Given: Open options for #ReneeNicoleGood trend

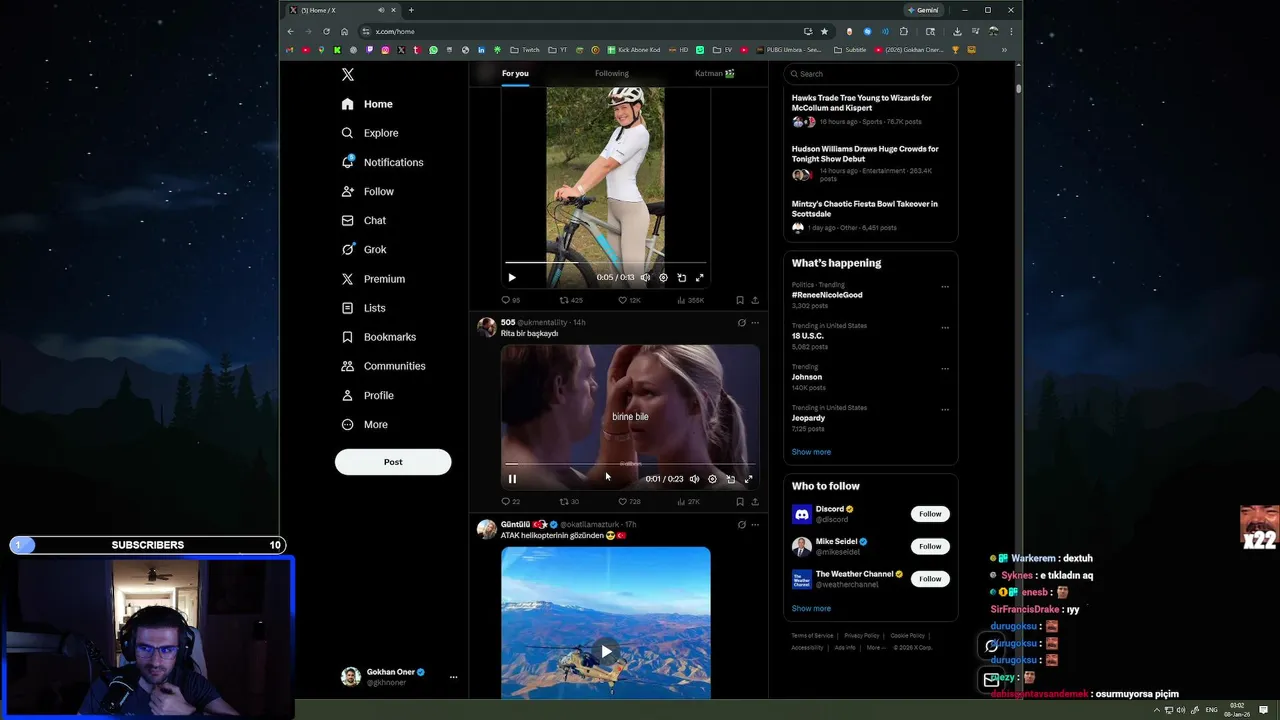Looking at the screenshot, I should [945, 287].
